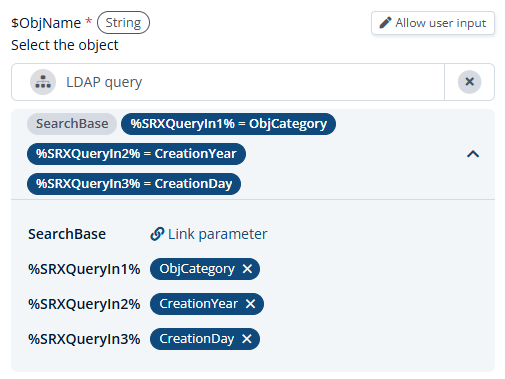Click the chain link icon next to SearchBase
Viewport: 505px width, 379px height.
(x=157, y=234)
